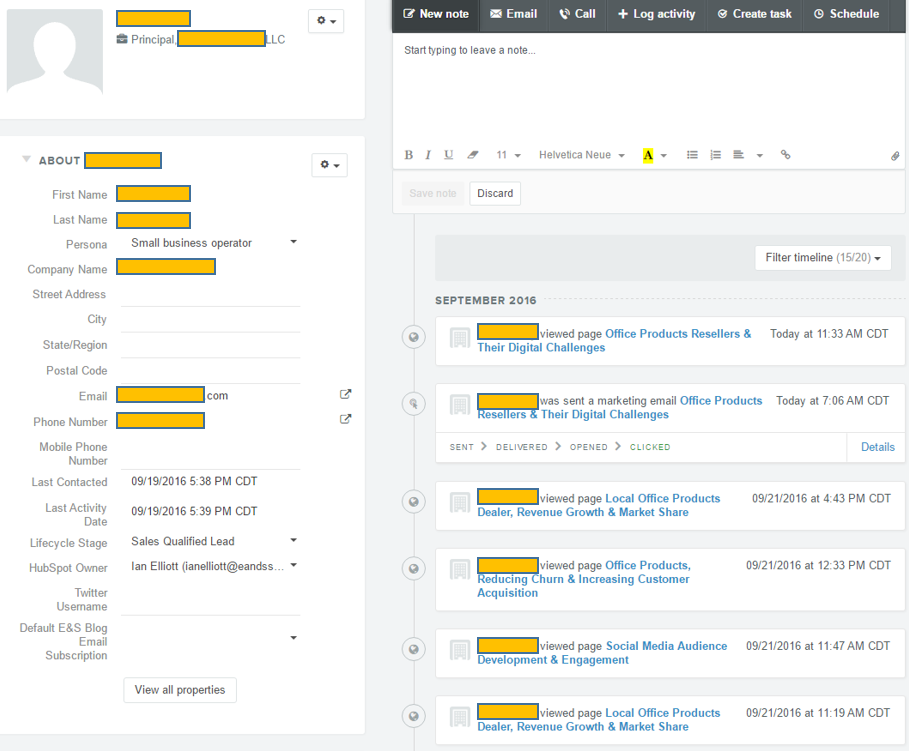Click the Street Address input field
The image size is (909, 751).
[210, 295]
